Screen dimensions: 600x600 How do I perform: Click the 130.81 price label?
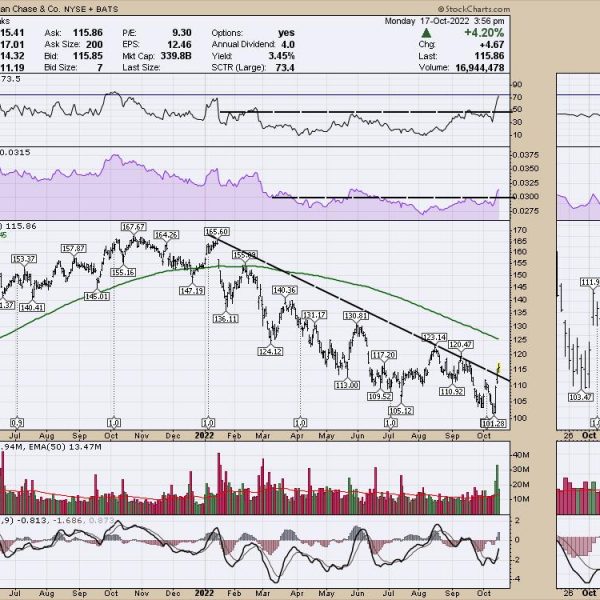pyautogui.click(x=356, y=316)
